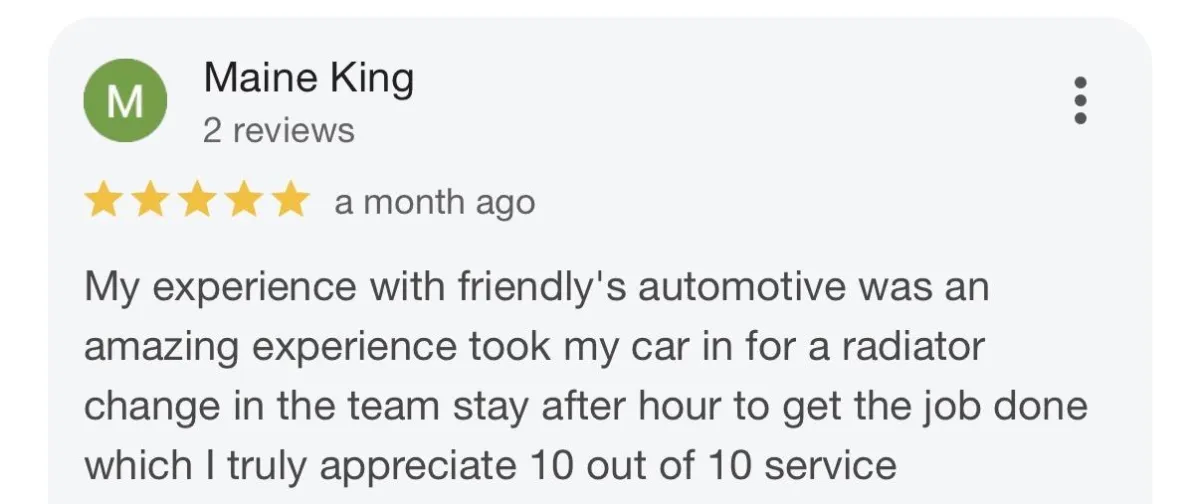1200x504 pixels.
Task: Click the review line starting "change in the team"
Action: click(x=583, y=407)
